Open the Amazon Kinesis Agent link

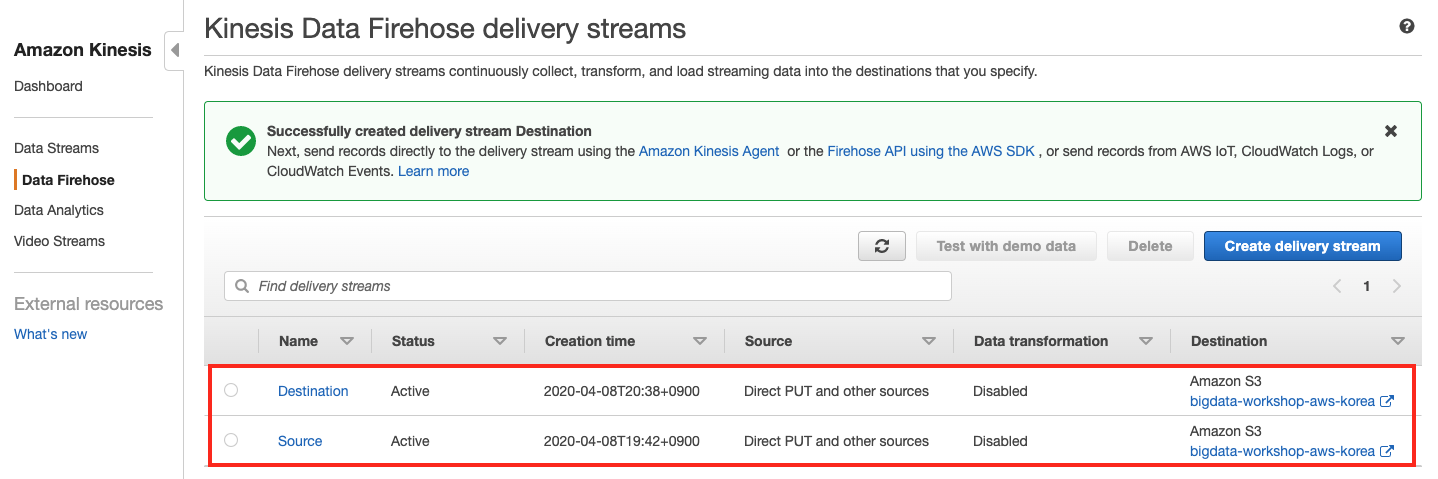(708, 151)
